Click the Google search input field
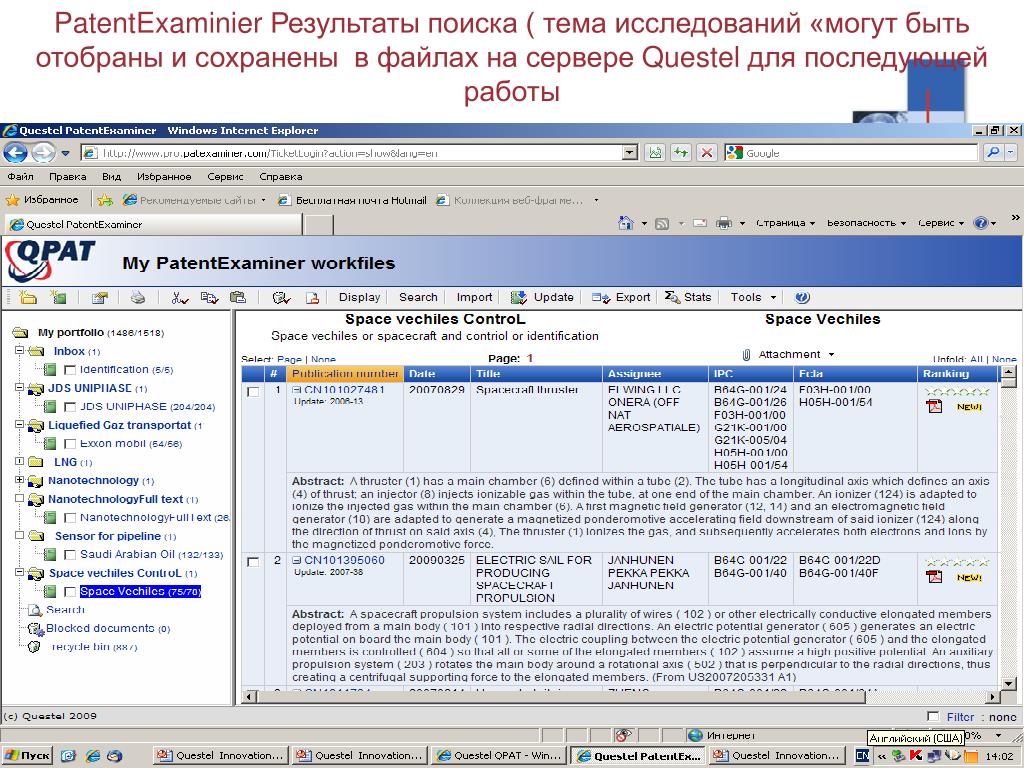This screenshot has height=768, width=1024. tap(860, 153)
